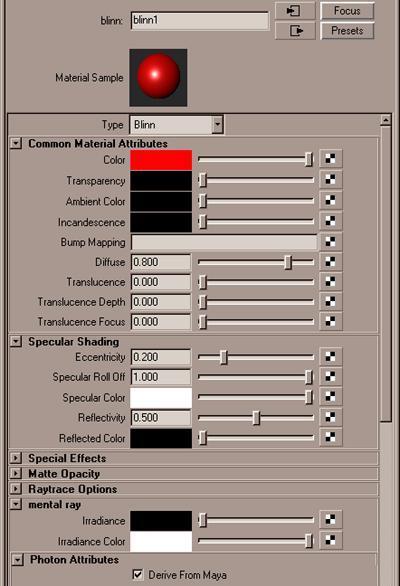Click the empty Bump Mapping field

[x=224, y=242]
